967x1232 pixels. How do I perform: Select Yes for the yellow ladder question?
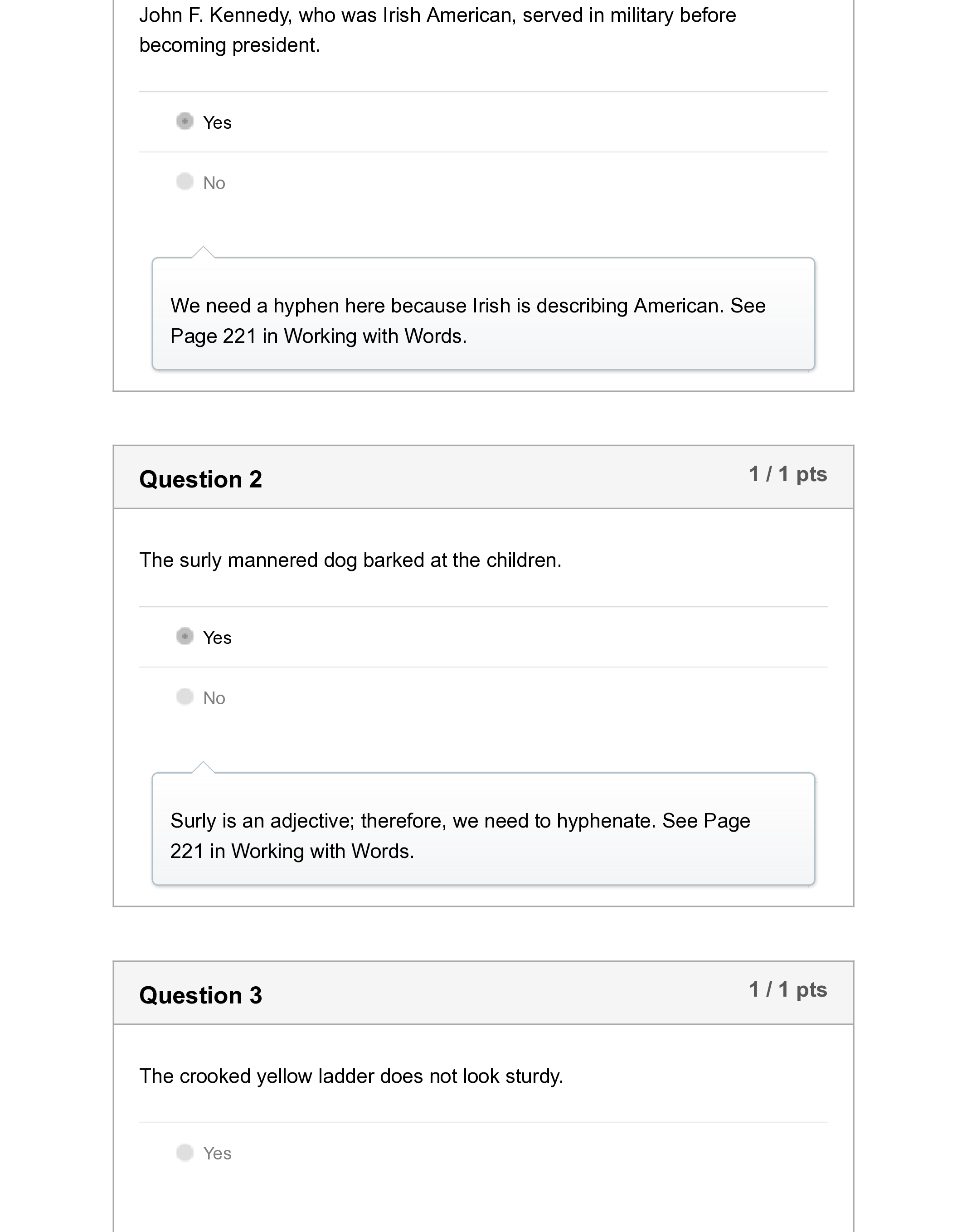(185, 1152)
